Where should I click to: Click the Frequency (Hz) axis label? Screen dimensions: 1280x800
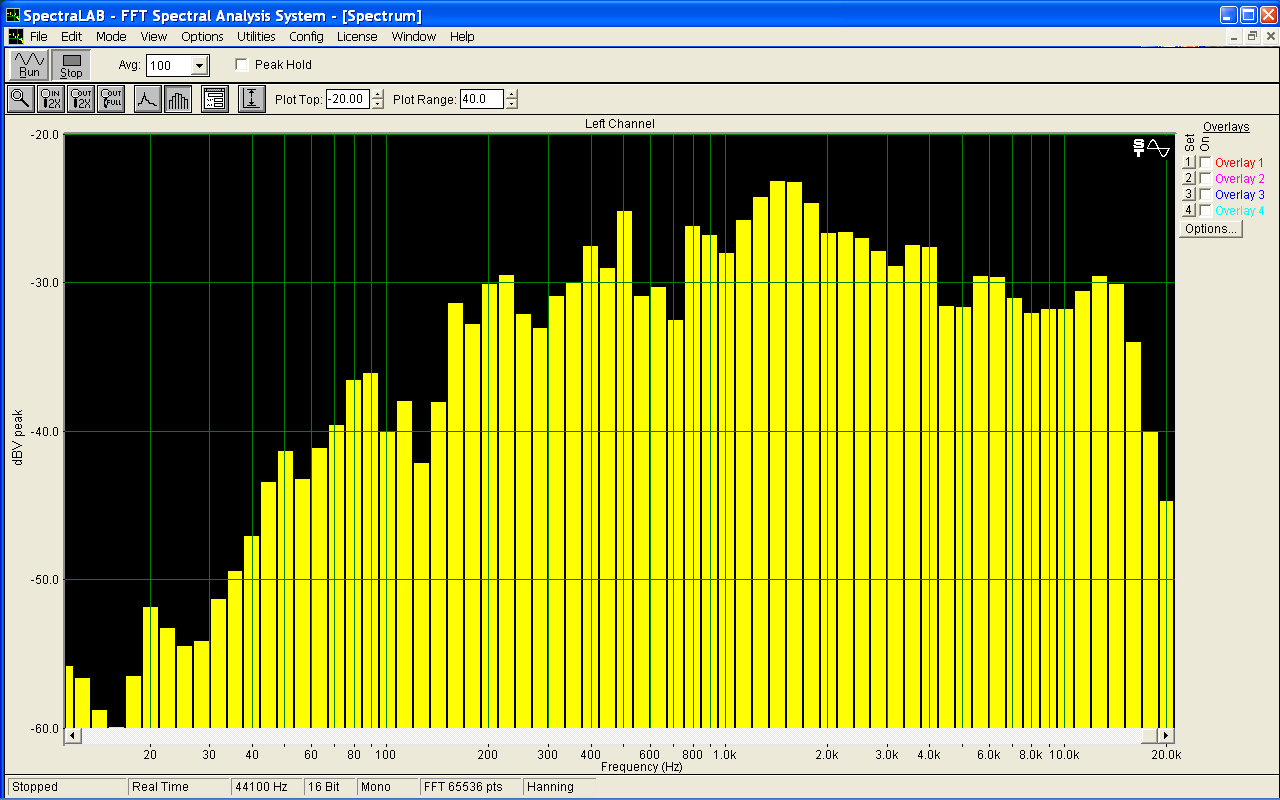tap(642, 767)
